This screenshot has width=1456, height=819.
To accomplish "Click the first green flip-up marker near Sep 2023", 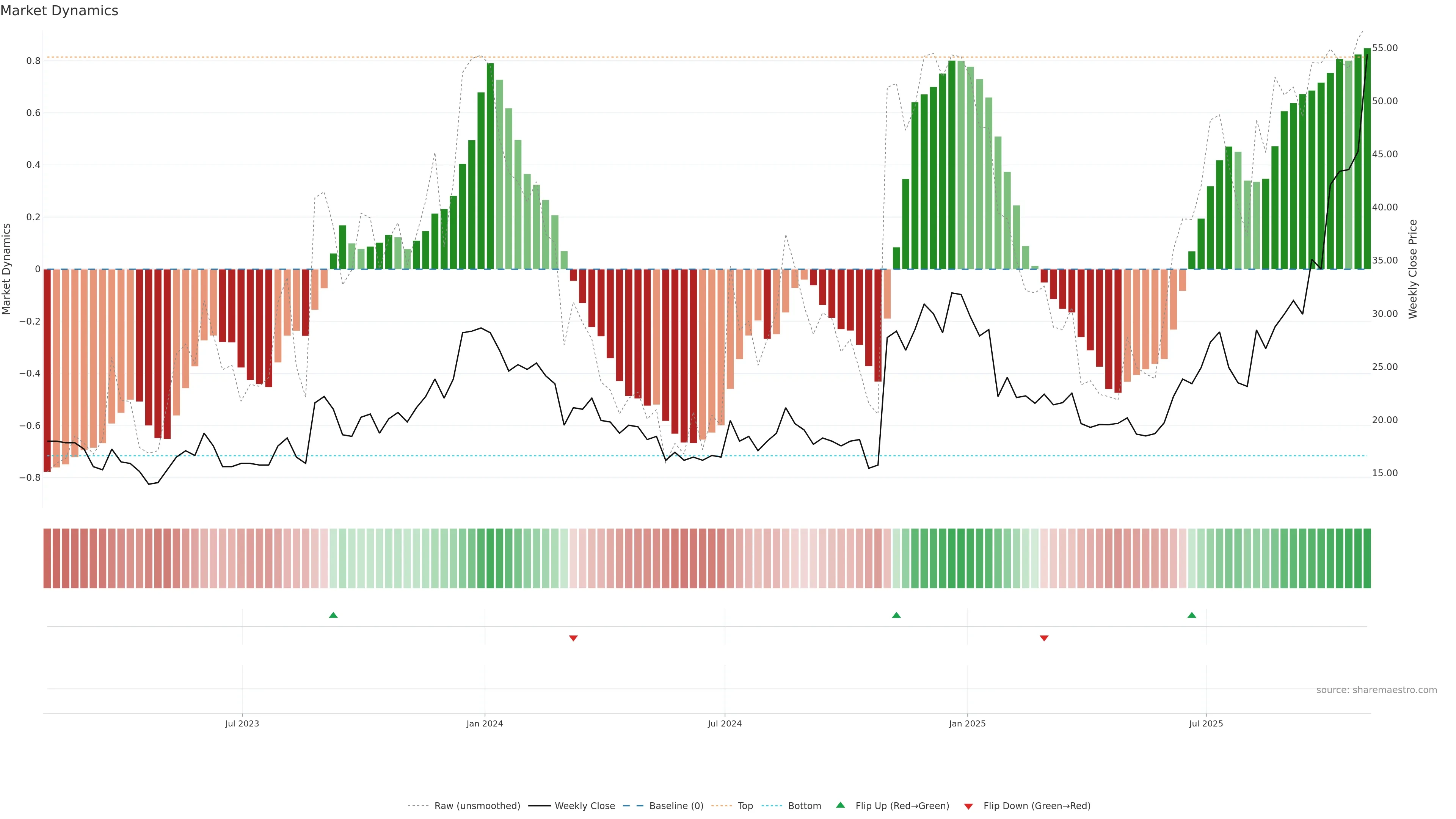I will pyautogui.click(x=334, y=615).
